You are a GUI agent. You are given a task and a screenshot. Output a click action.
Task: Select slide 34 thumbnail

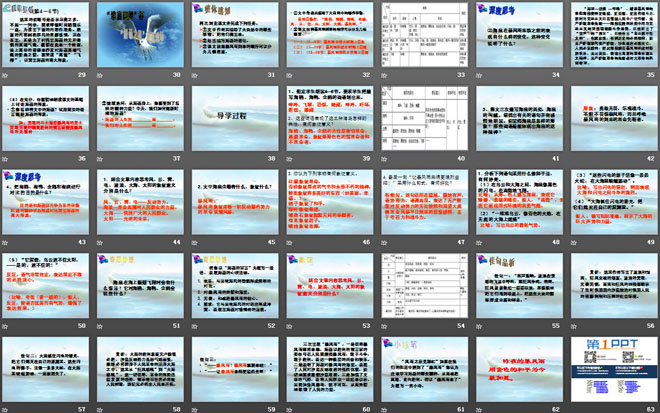[x=519, y=35]
